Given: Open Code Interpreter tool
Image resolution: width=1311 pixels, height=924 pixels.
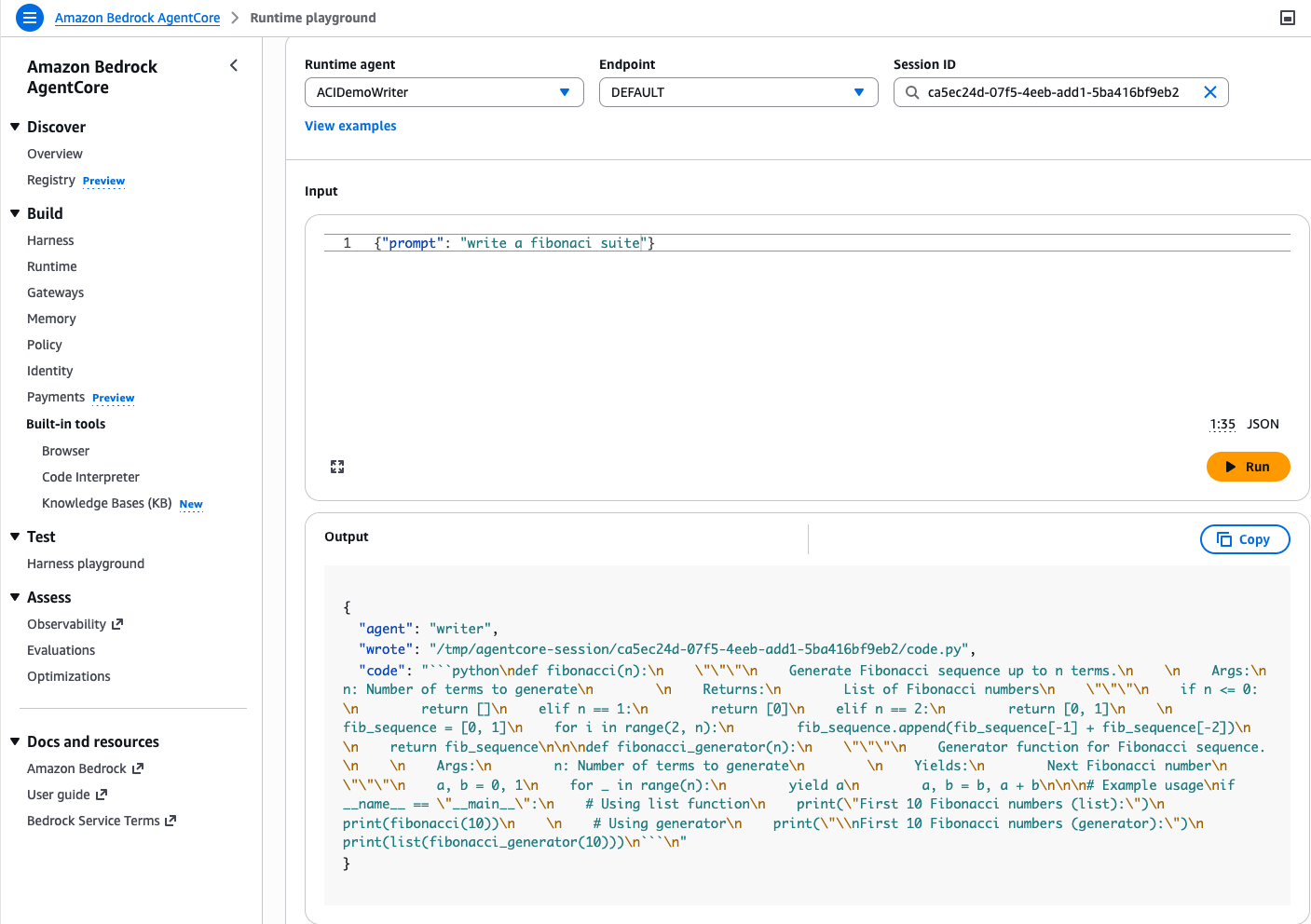Looking at the screenshot, I should tap(90, 477).
